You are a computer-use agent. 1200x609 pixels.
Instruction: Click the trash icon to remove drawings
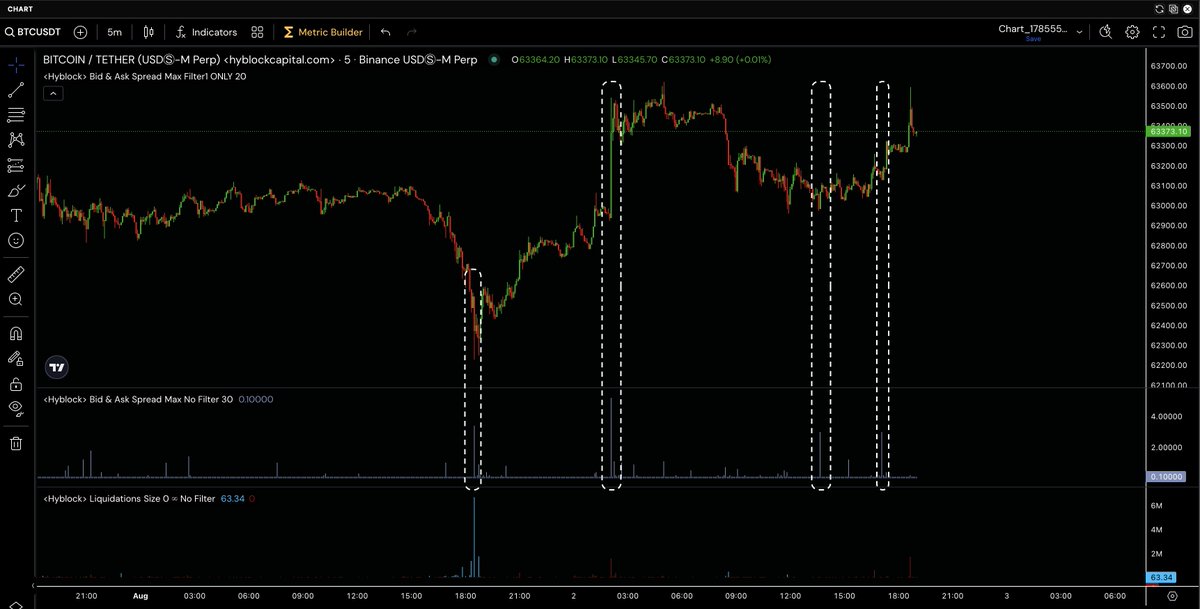click(x=16, y=443)
